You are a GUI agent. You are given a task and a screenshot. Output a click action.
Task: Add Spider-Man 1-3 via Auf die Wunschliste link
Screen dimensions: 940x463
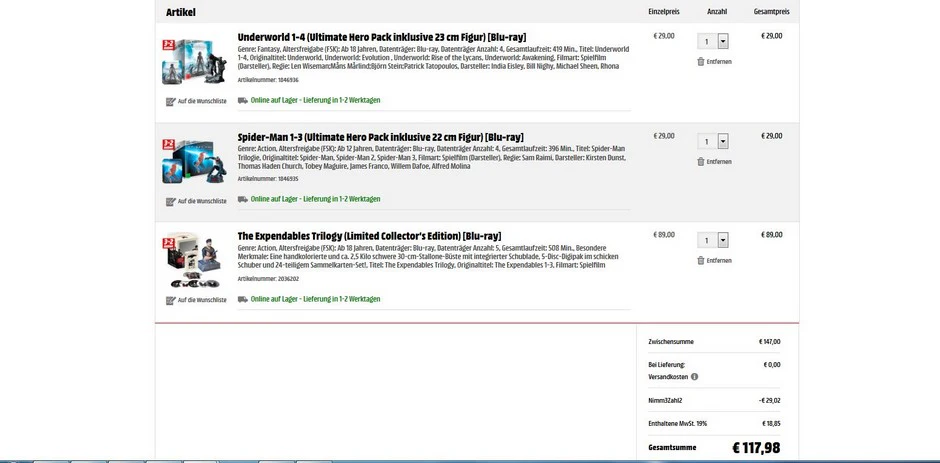202,202
